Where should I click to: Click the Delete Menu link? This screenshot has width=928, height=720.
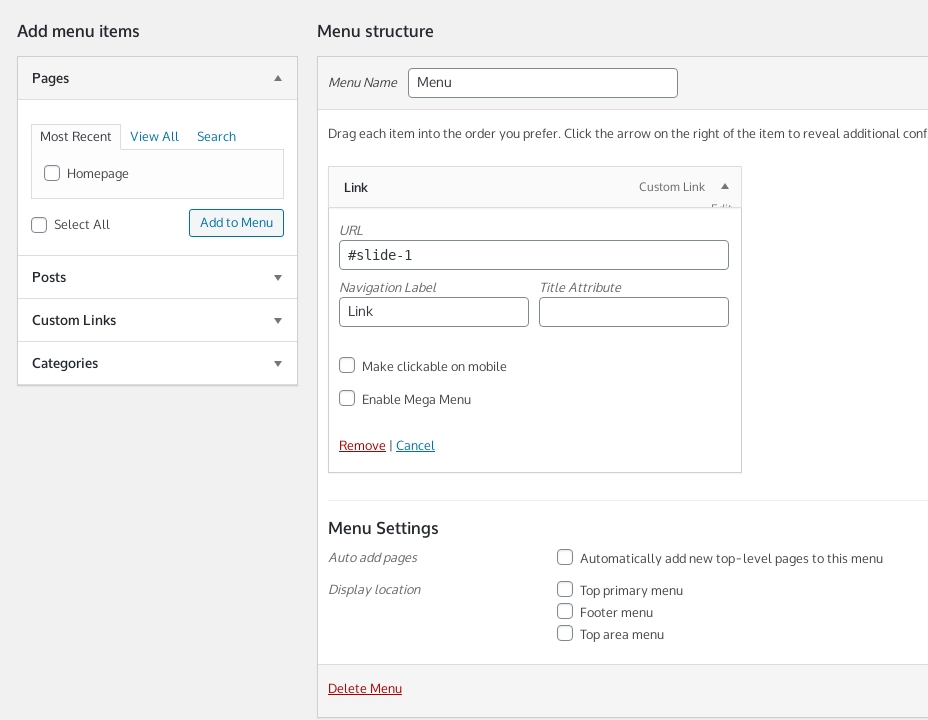pos(365,689)
